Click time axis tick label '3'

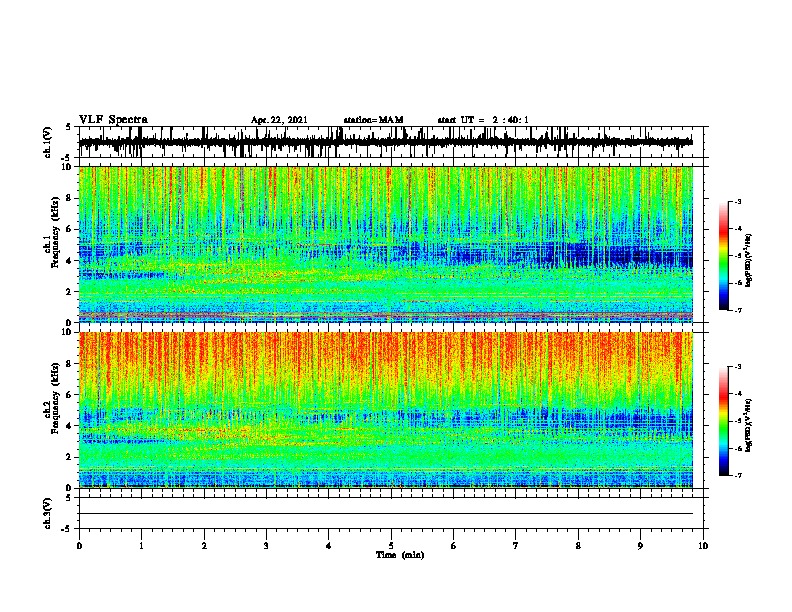pyautogui.click(x=266, y=546)
